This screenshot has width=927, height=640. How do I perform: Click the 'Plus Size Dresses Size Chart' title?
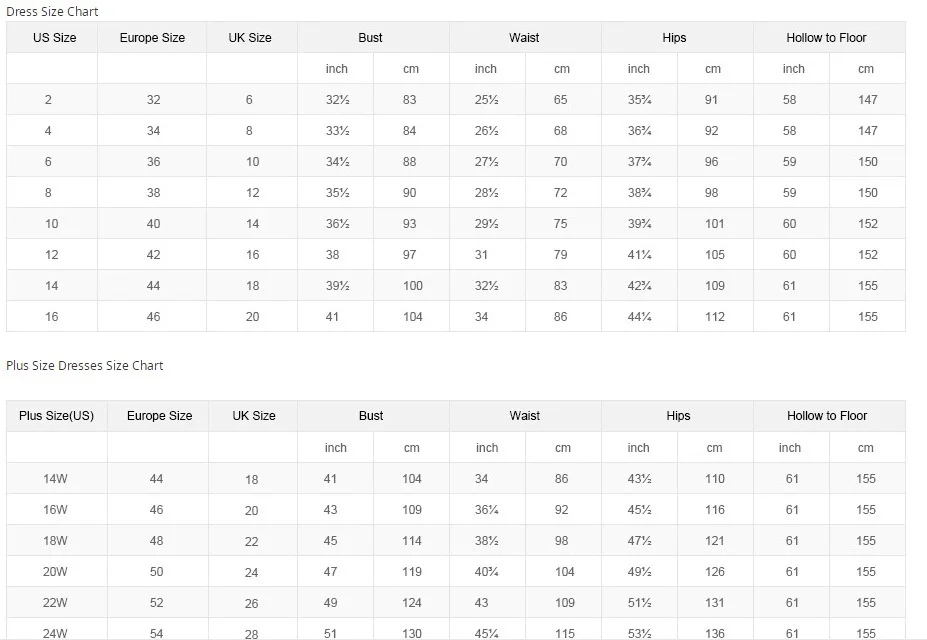pos(85,365)
